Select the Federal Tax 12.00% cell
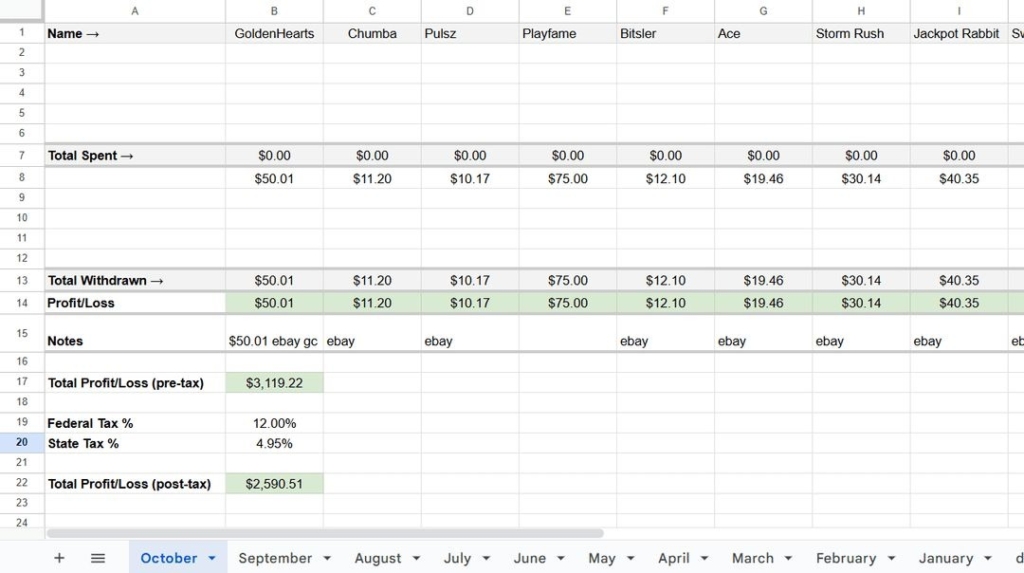The image size is (1024, 573). (x=274, y=423)
